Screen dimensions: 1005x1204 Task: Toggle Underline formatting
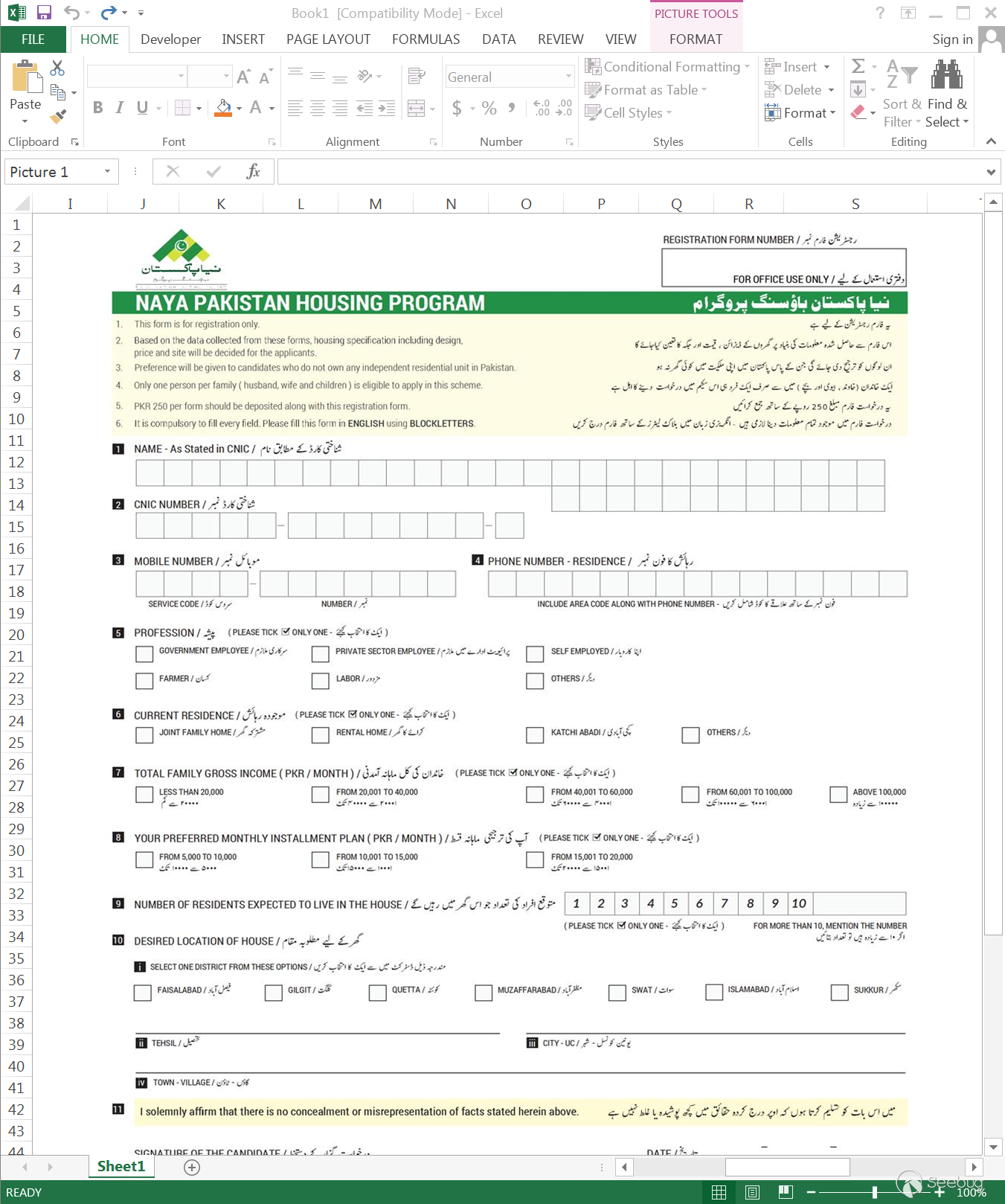(x=142, y=108)
